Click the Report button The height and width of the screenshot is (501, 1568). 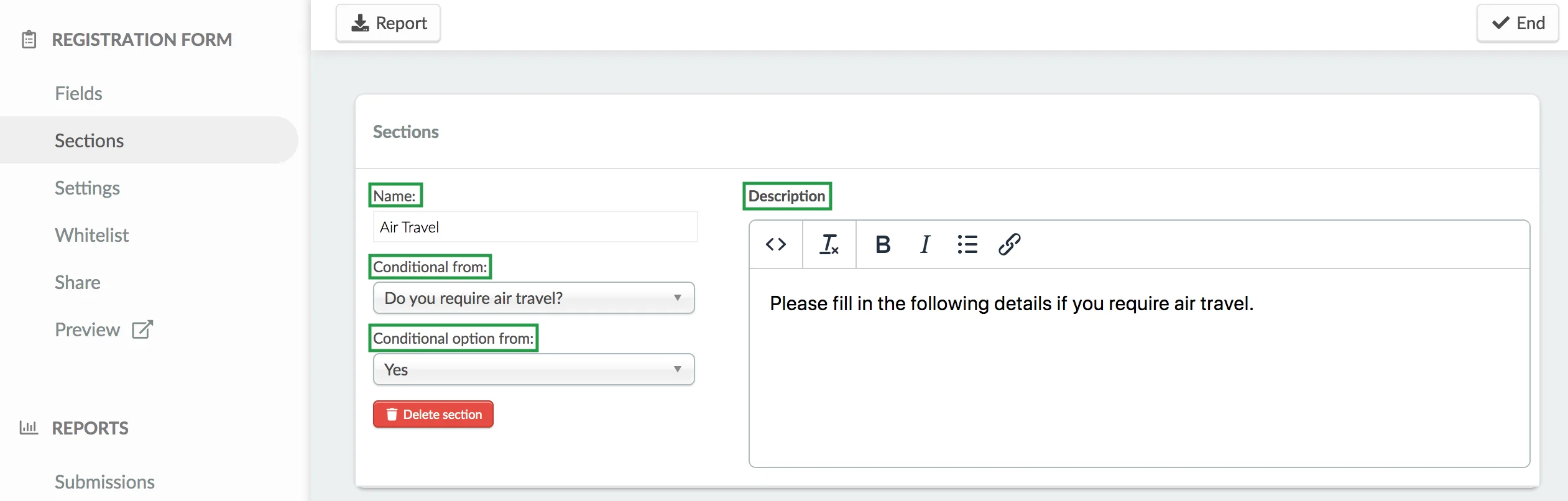point(389,23)
